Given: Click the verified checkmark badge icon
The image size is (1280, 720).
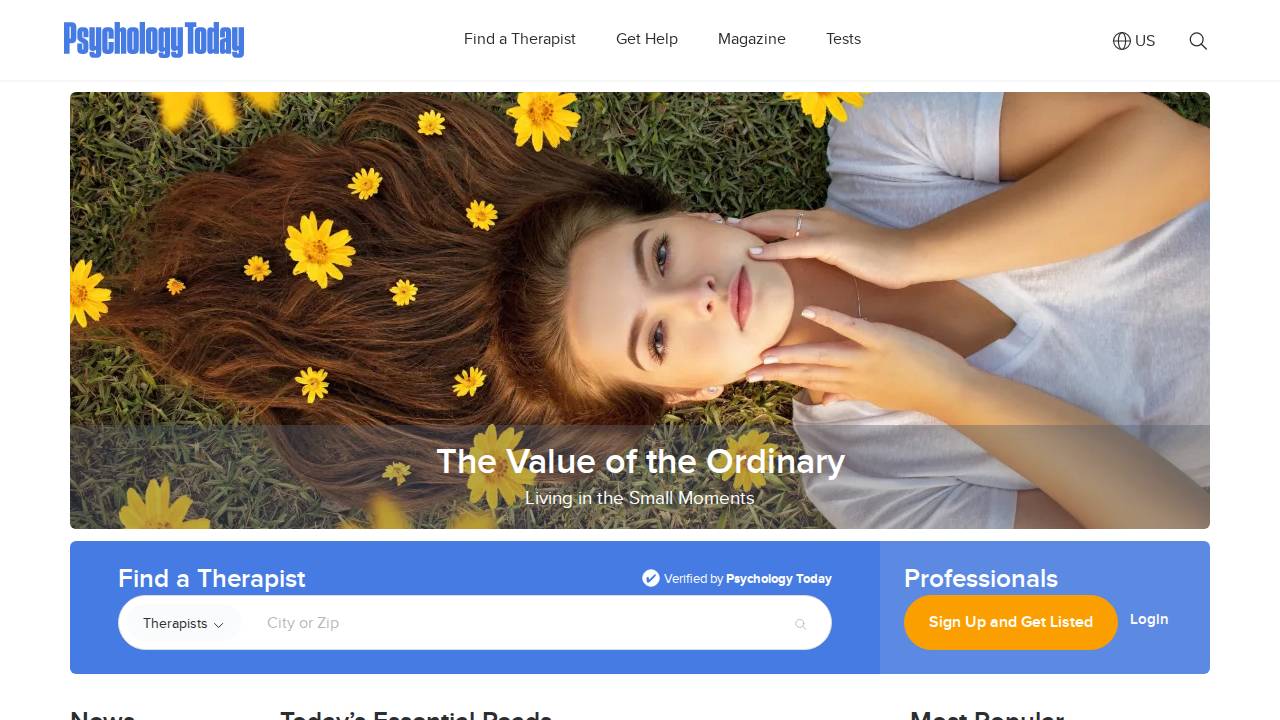Looking at the screenshot, I should pyautogui.click(x=651, y=578).
